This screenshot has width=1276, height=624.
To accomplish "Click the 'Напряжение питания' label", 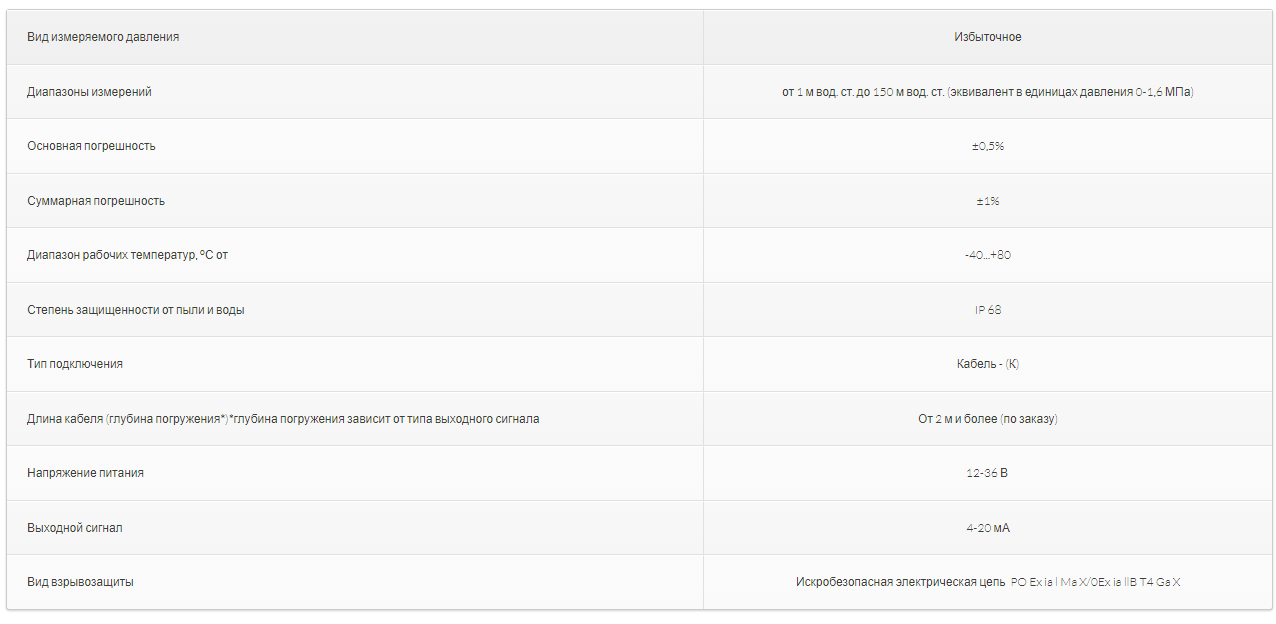I will 85,473.
